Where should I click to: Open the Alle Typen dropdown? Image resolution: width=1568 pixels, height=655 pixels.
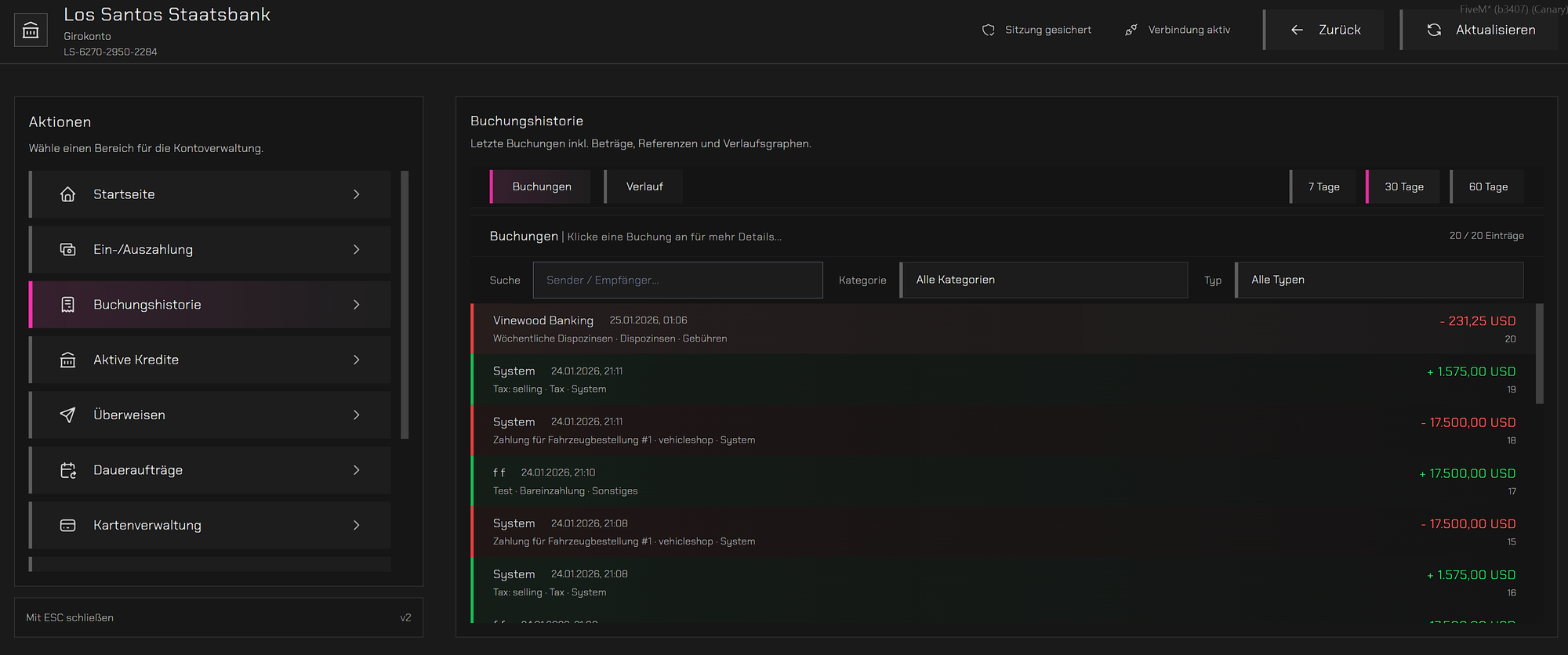pyautogui.click(x=1379, y=280)
